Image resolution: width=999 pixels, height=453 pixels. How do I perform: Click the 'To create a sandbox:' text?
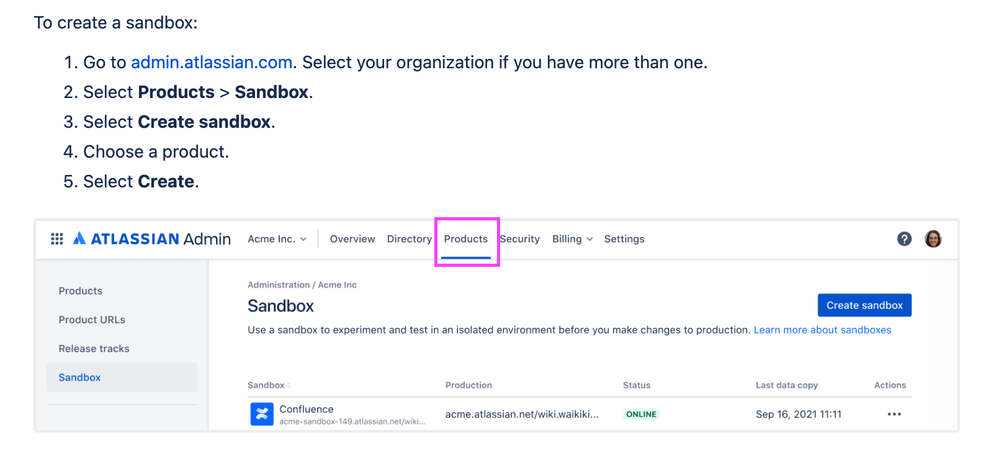(x=116, y=24)
